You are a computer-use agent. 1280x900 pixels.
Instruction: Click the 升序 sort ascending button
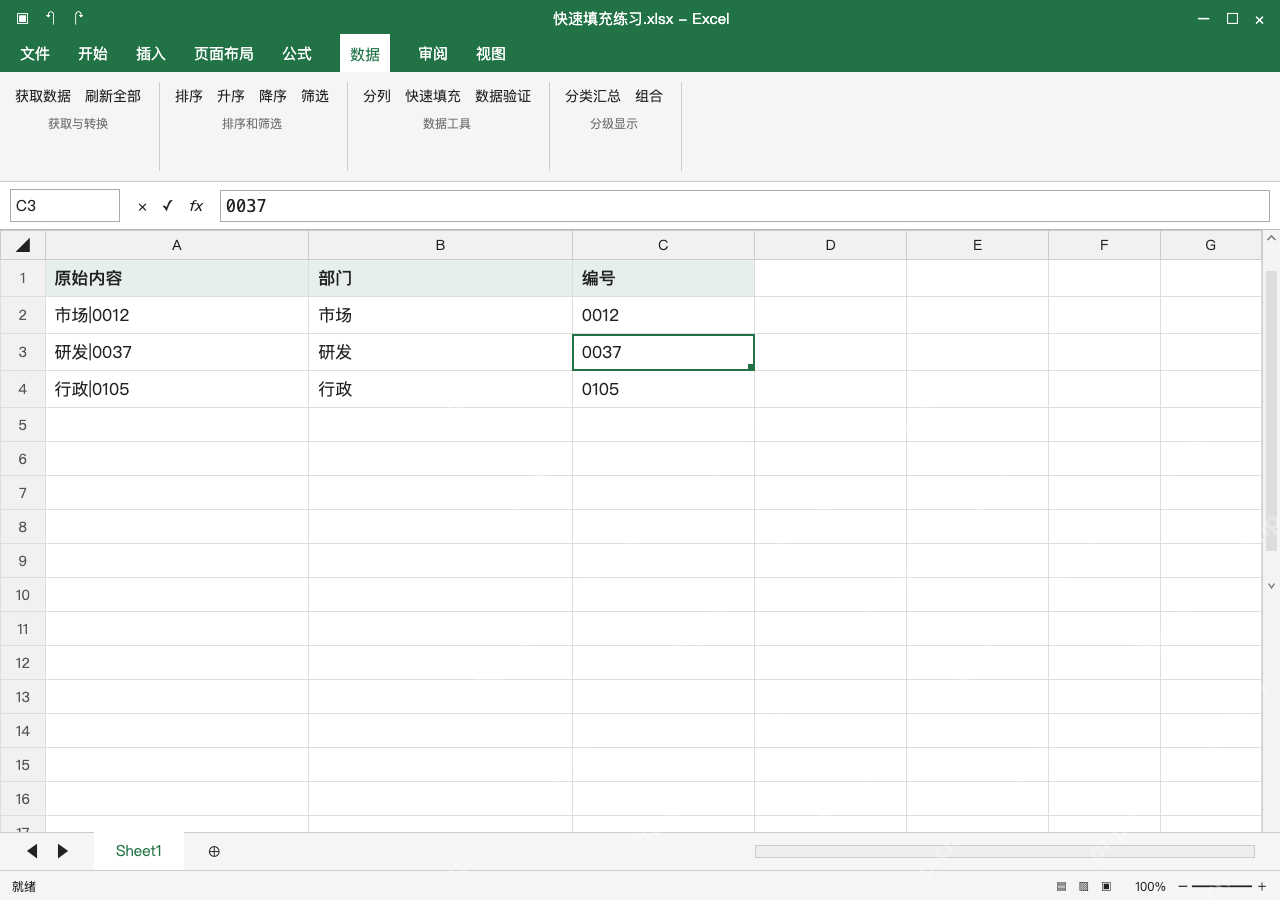pyautogui.click(x=231, y=96)
